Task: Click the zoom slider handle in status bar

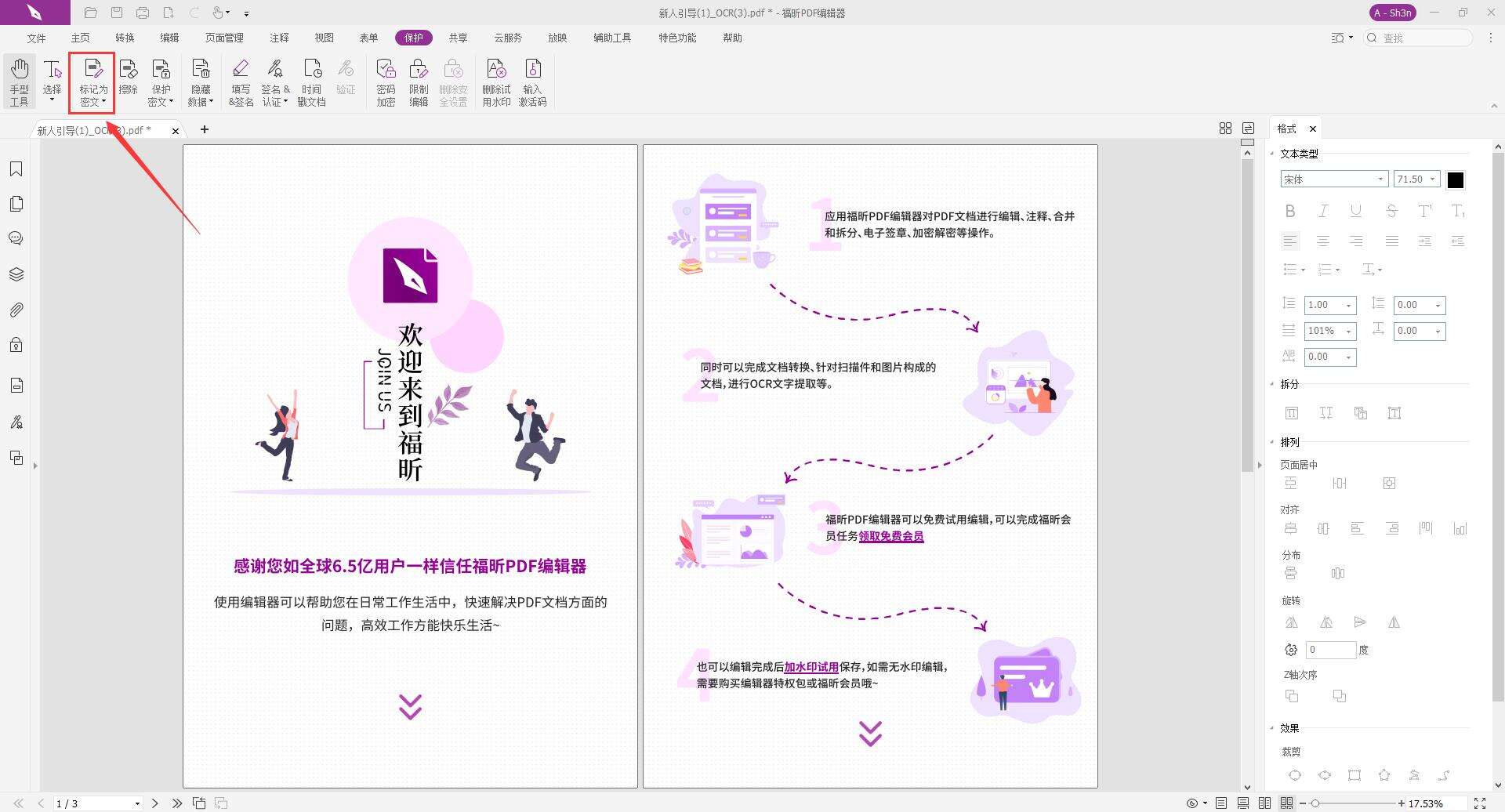Action: tap(1315, 803)
